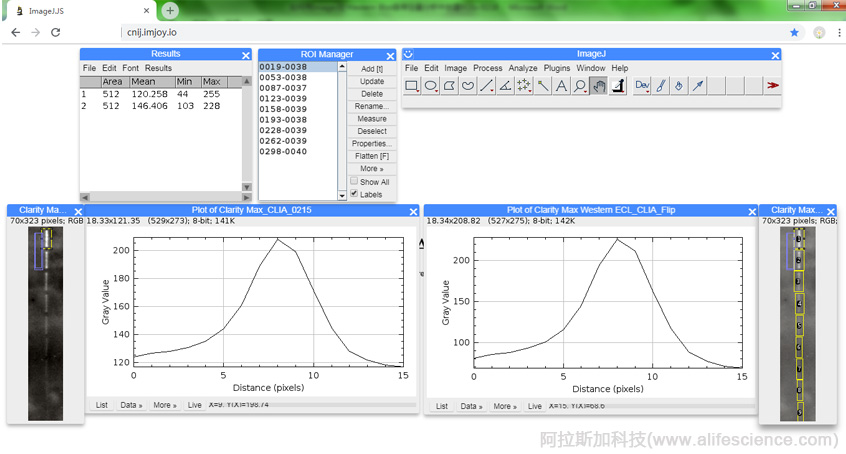Bookmark the page with star icon
Image resolution: width=846 pixels, height=454 pixels.
click(794, 32)
